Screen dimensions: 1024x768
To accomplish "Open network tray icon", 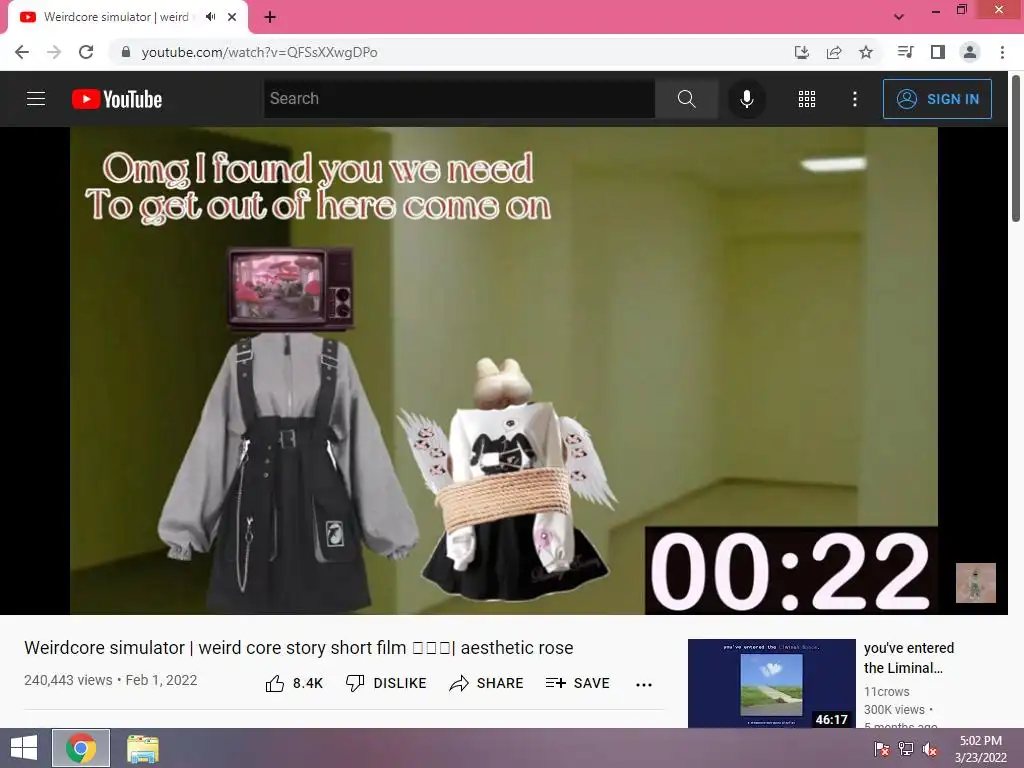I will pyautogui.click(x=906, y=749).
